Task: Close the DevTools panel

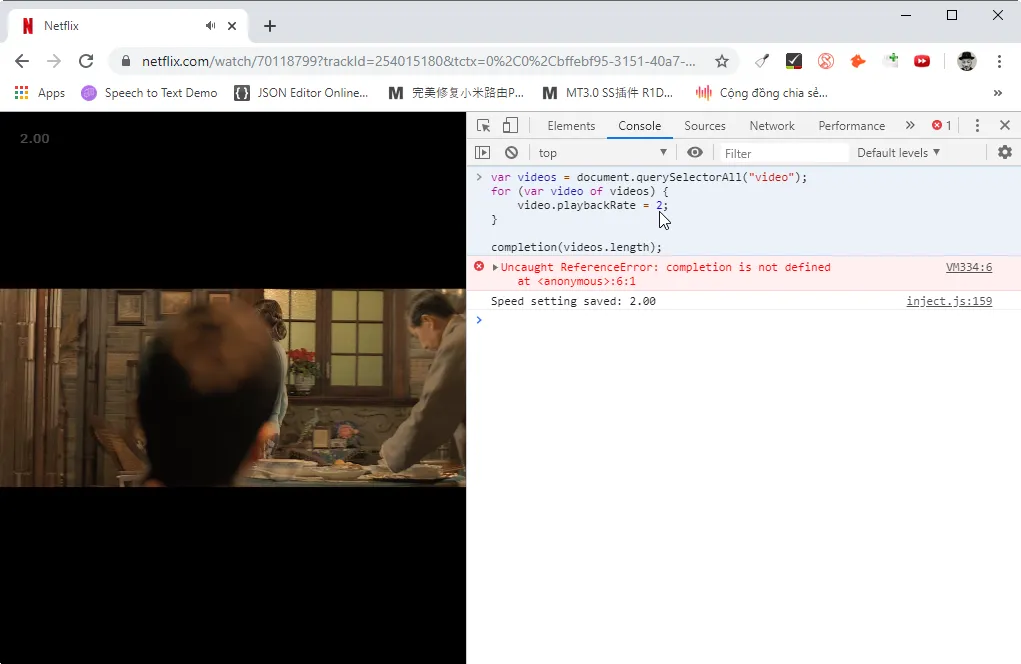Action: click(1005, 126)
